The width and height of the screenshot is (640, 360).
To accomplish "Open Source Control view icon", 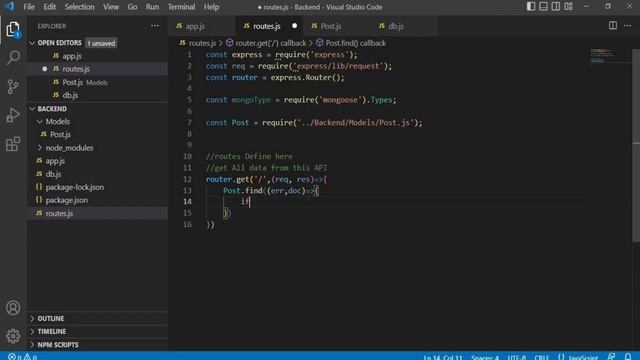I will (13, 86).
